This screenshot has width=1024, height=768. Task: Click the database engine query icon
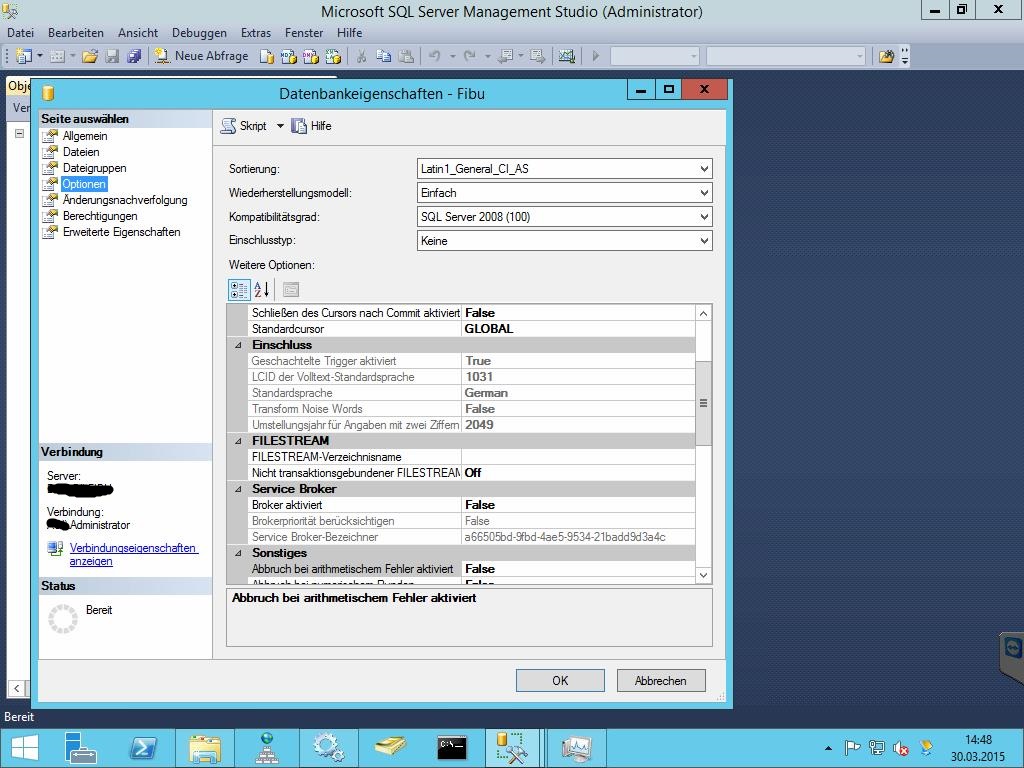pyautogui.click(x=266, y=56)
